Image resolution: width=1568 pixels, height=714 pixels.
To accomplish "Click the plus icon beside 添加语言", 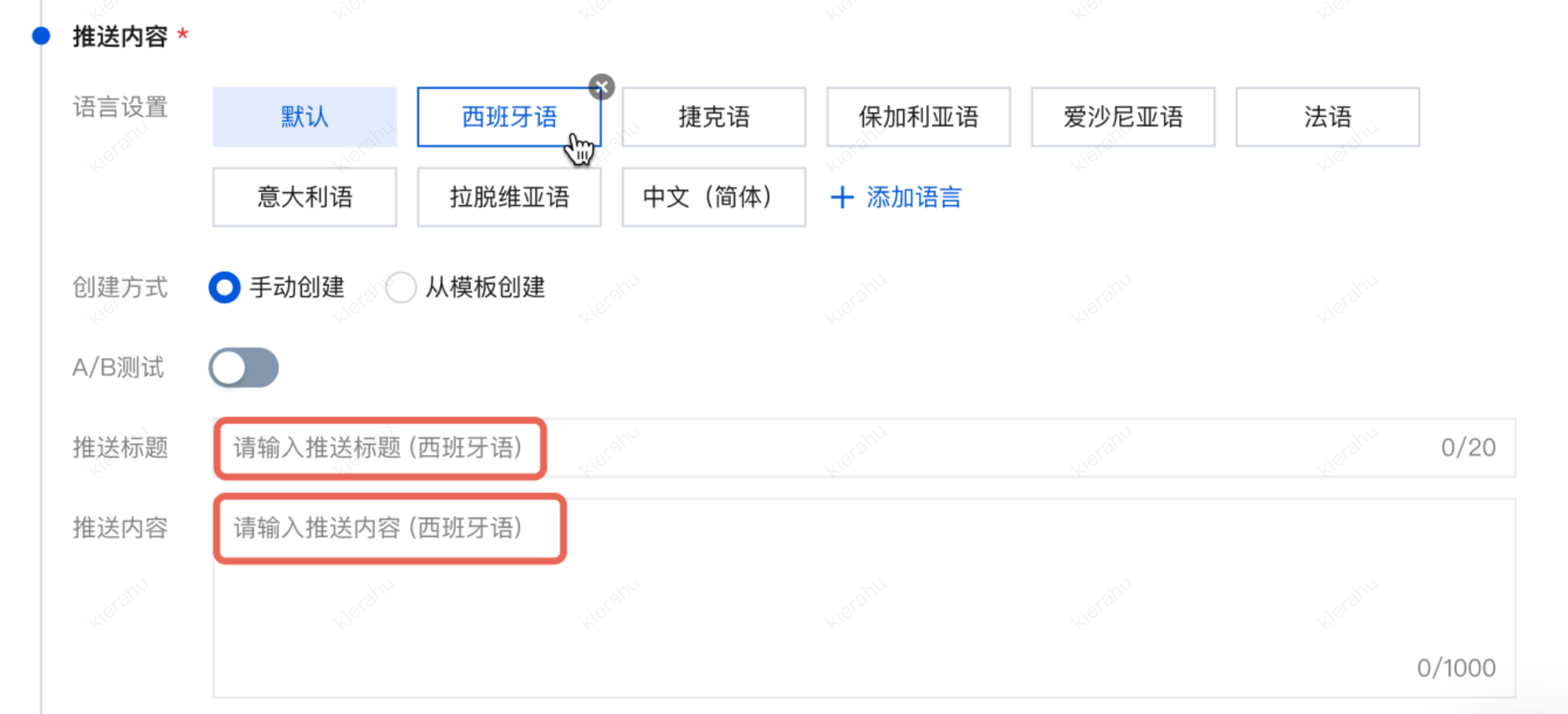I will point(842,198).
